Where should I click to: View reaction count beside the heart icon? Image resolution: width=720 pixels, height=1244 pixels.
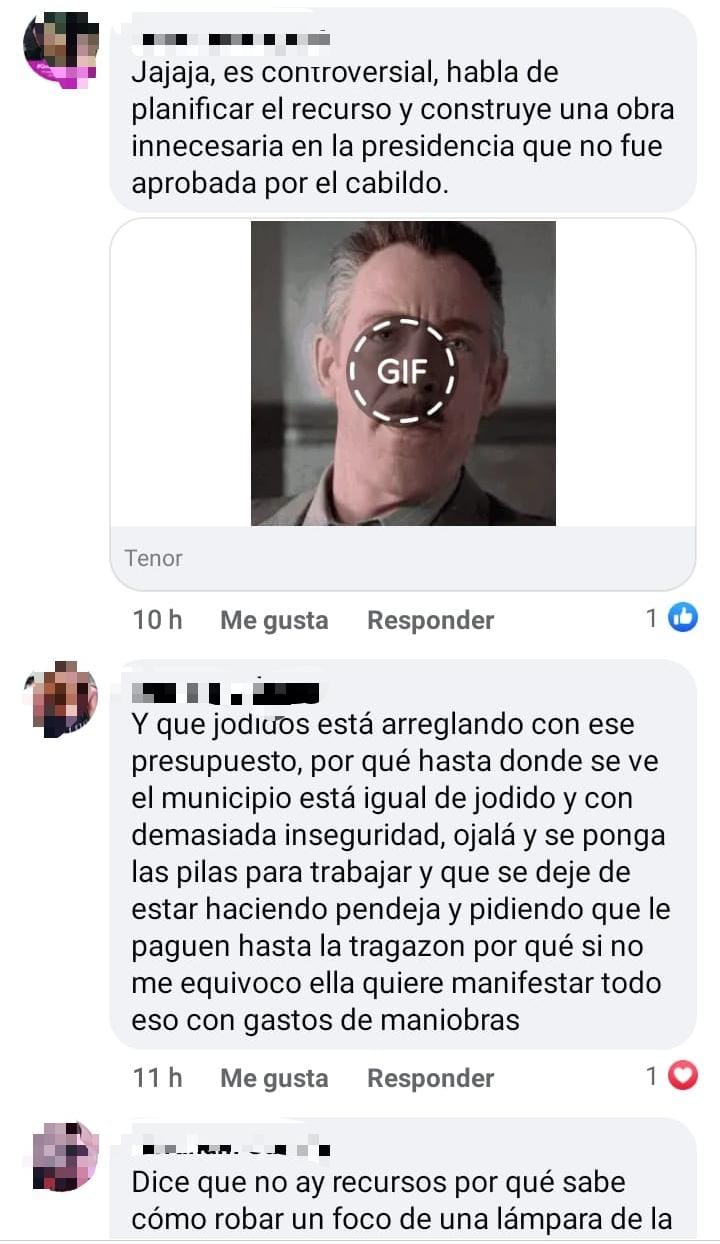pyautogui.click(x=652, y=1077)
